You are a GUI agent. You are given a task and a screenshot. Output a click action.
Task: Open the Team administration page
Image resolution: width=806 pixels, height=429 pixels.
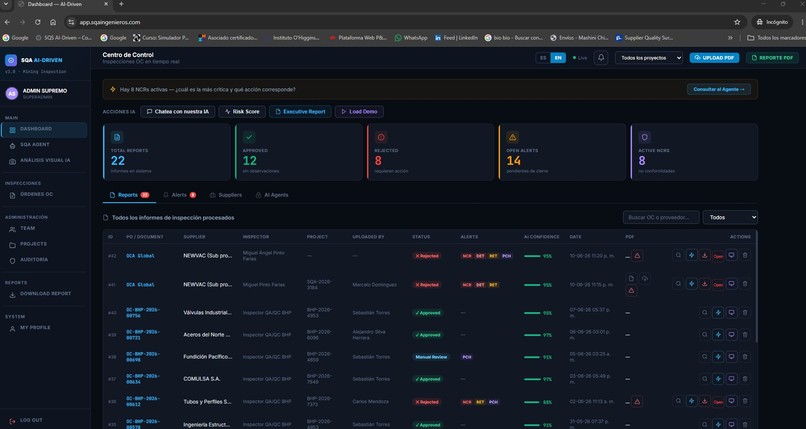pos(44,229)
